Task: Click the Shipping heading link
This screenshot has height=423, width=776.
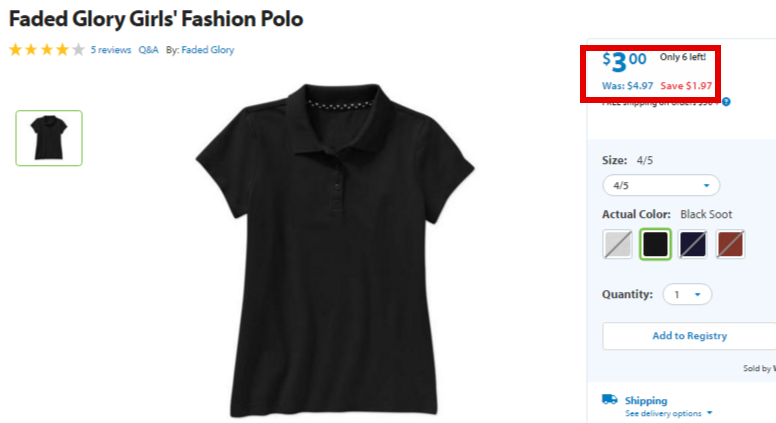Action: pos(646,400)
